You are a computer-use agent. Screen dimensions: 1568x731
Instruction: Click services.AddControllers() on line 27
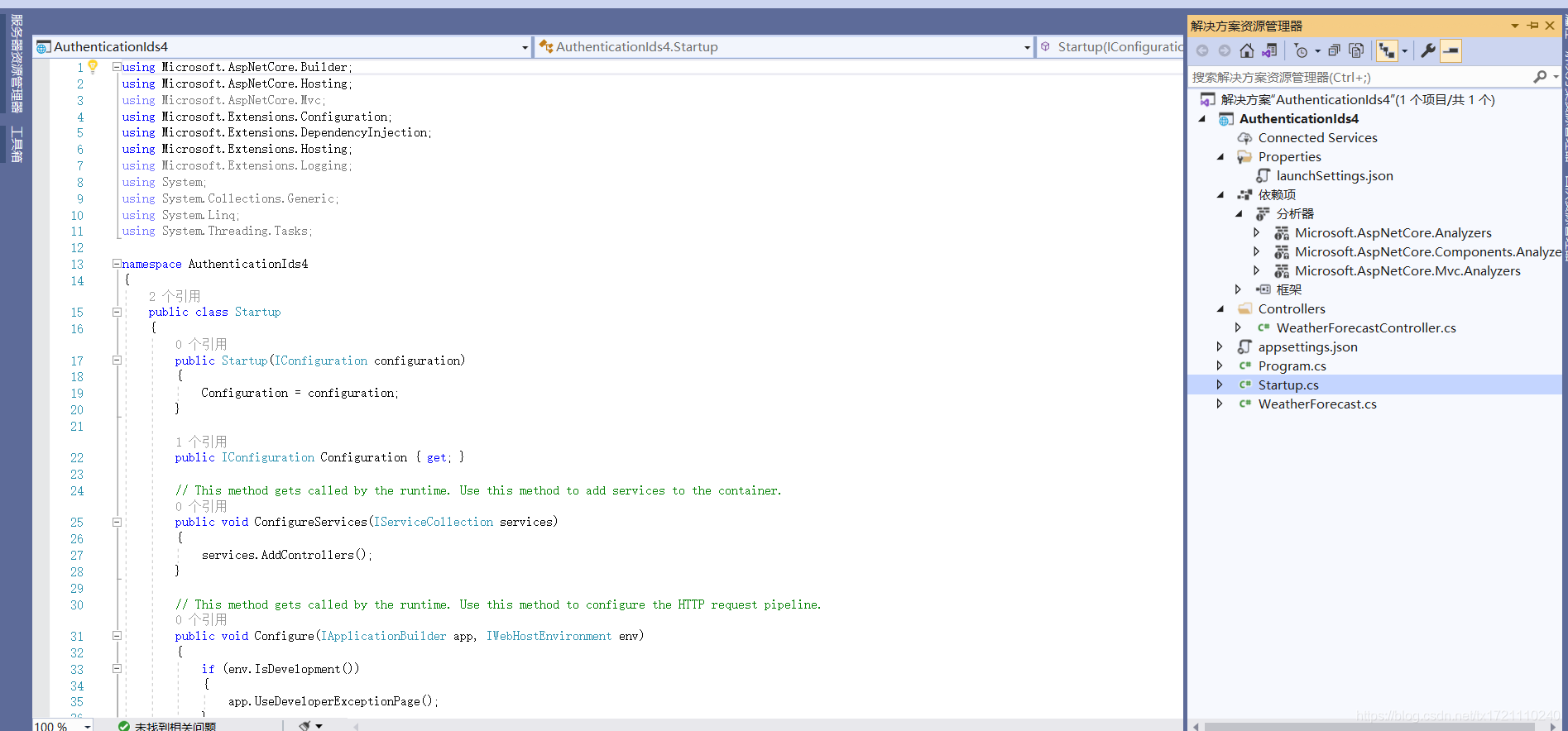(x=286, y=556)
